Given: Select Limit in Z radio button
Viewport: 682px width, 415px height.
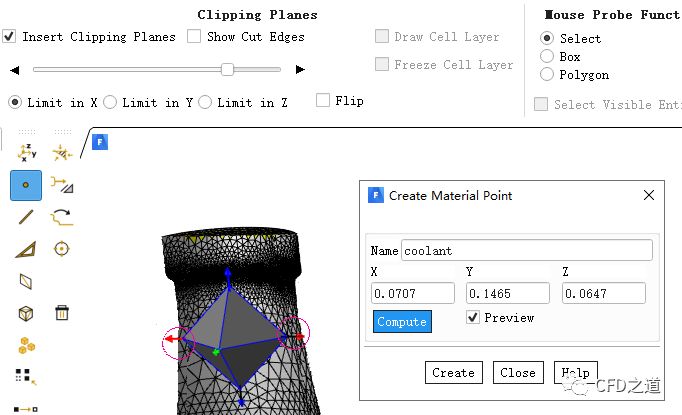Looking at the screenshot, I should (205, 102).
